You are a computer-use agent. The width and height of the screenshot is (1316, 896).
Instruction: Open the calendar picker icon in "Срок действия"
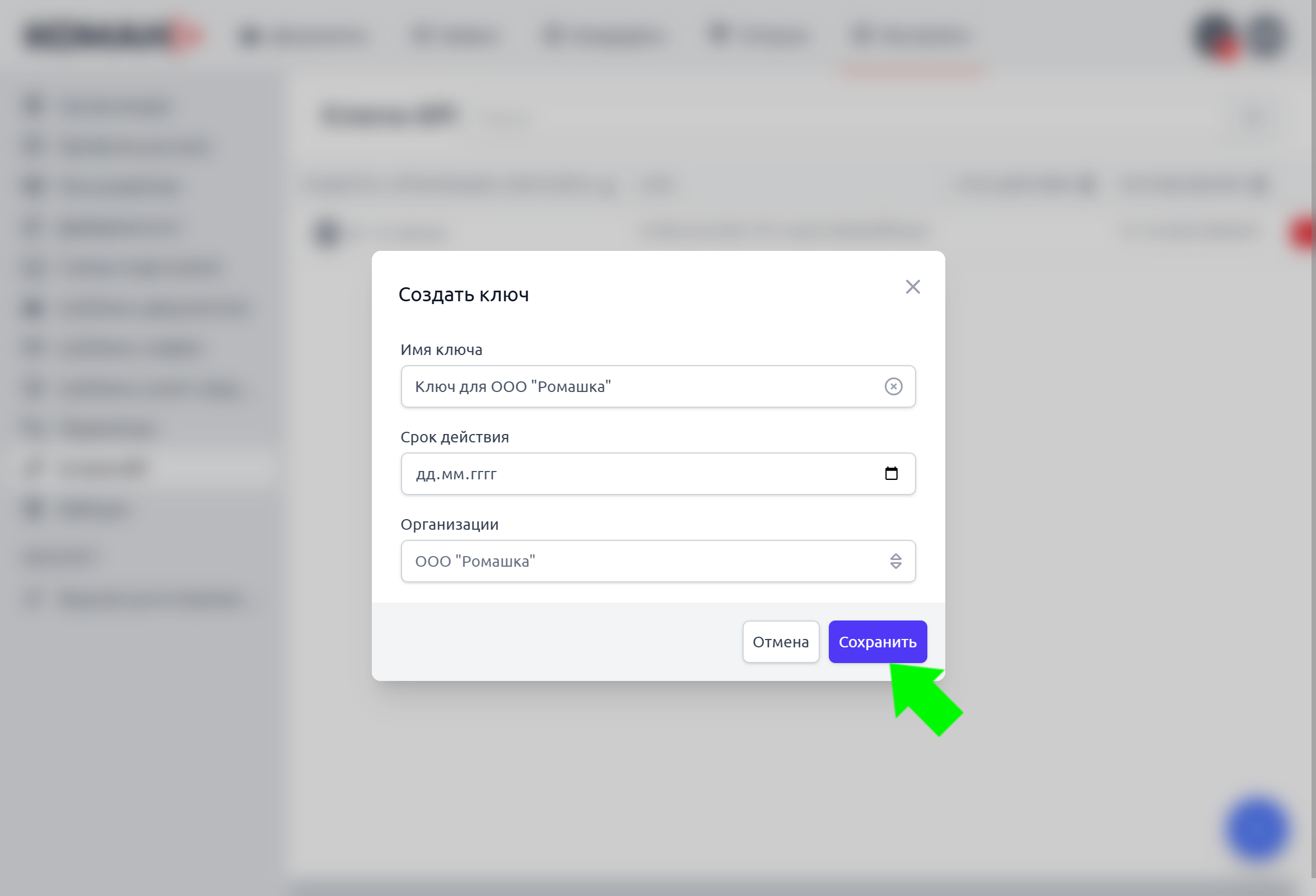click(891, 474)
